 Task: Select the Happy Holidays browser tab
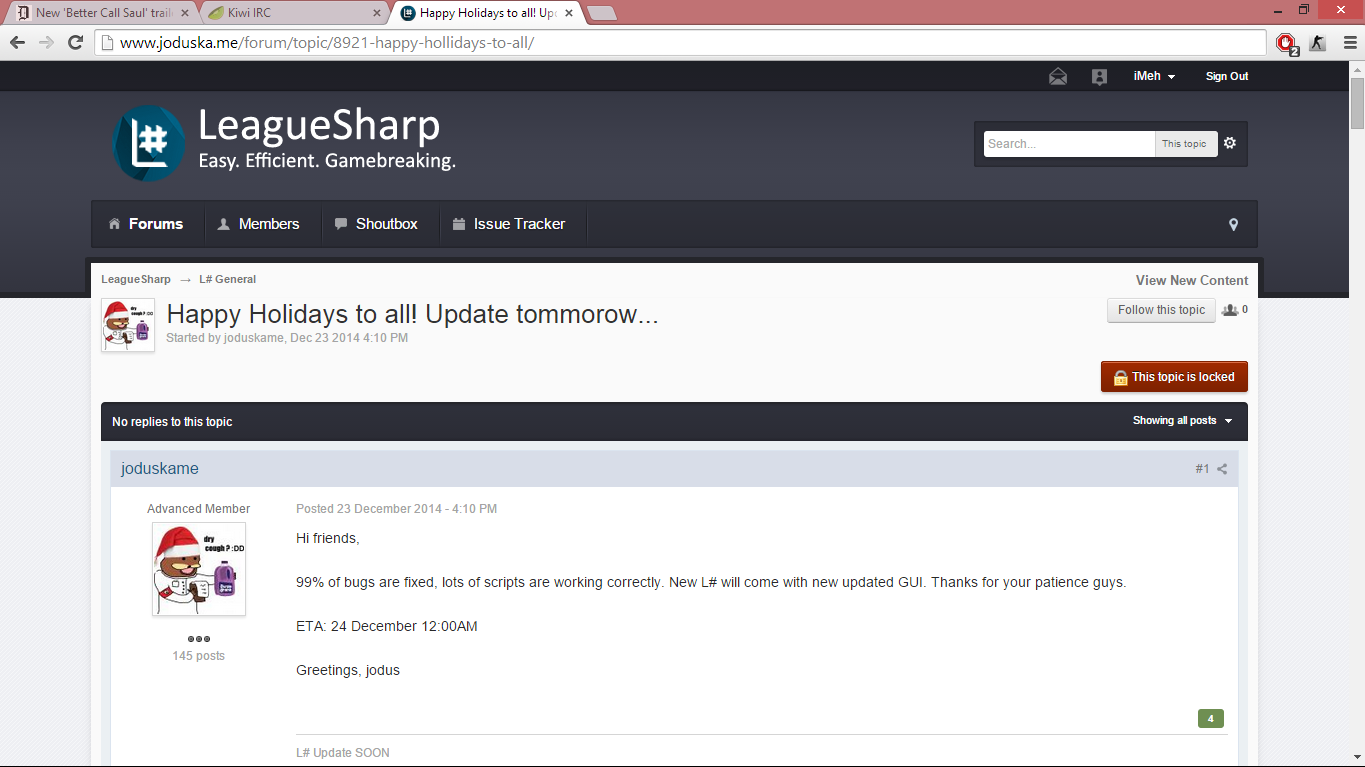click(x=486, y=13)
